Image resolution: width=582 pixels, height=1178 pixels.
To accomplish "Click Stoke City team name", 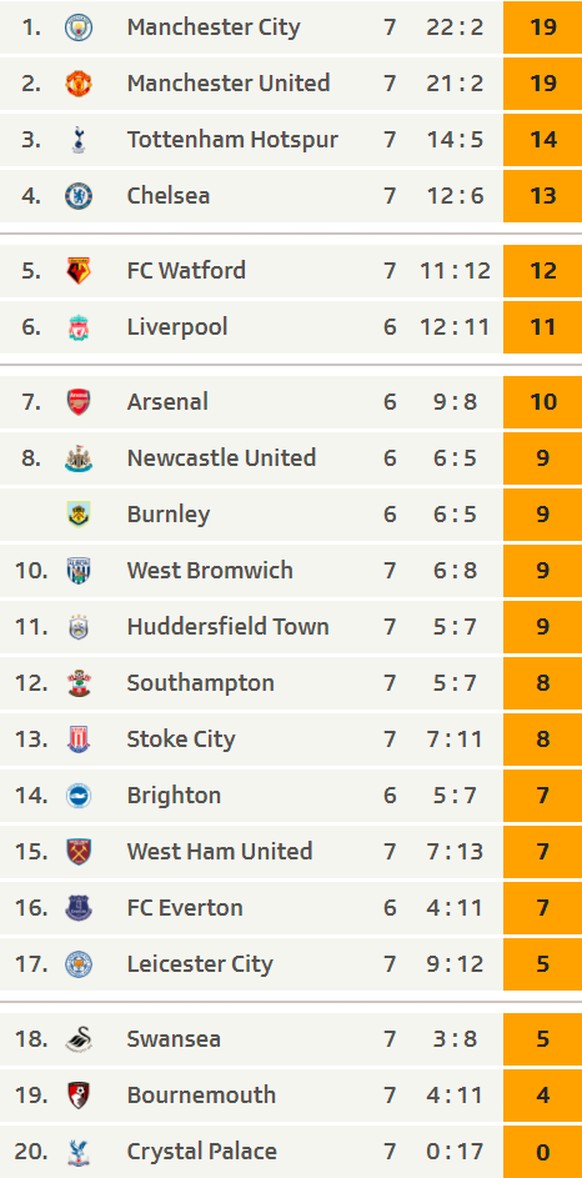I will pyautogui.click(x=181, y=739).
